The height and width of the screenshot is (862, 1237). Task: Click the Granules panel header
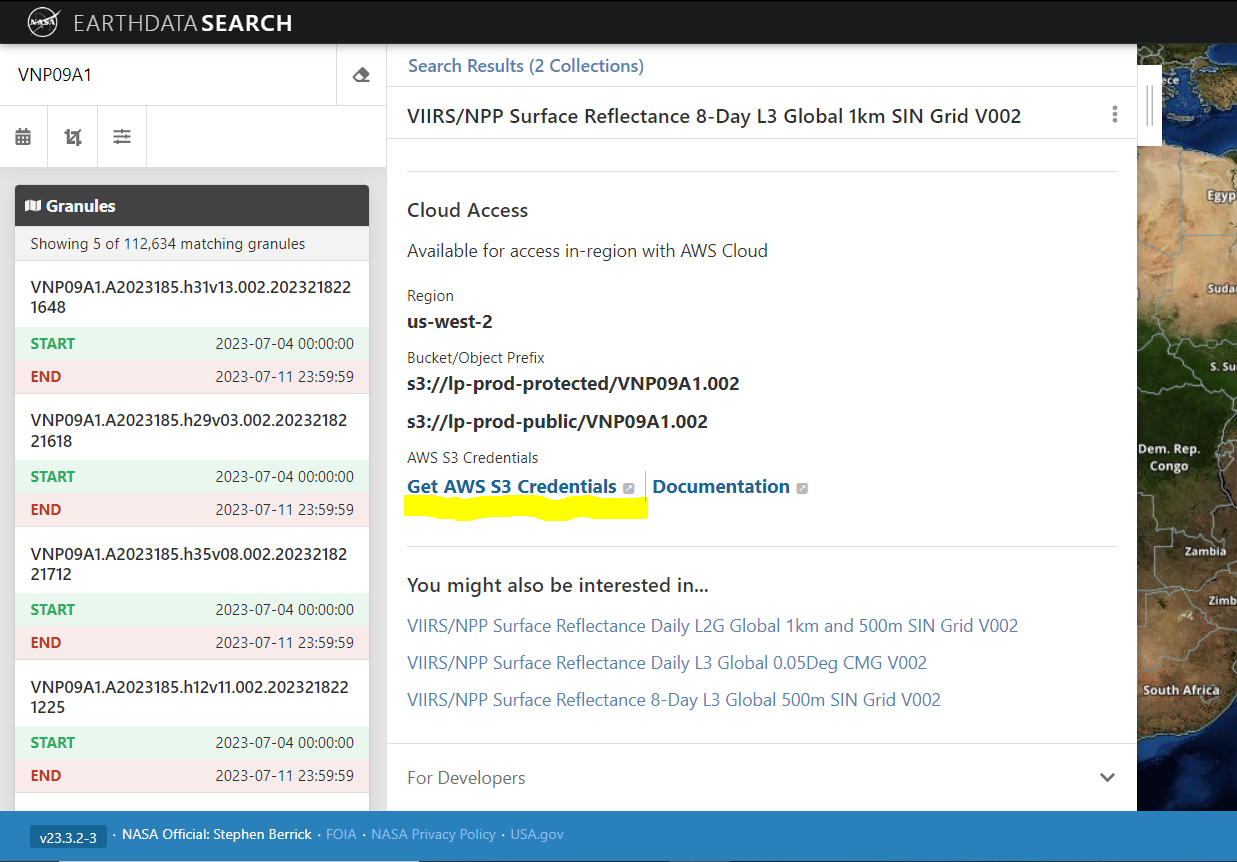click(x=192, y=206)
